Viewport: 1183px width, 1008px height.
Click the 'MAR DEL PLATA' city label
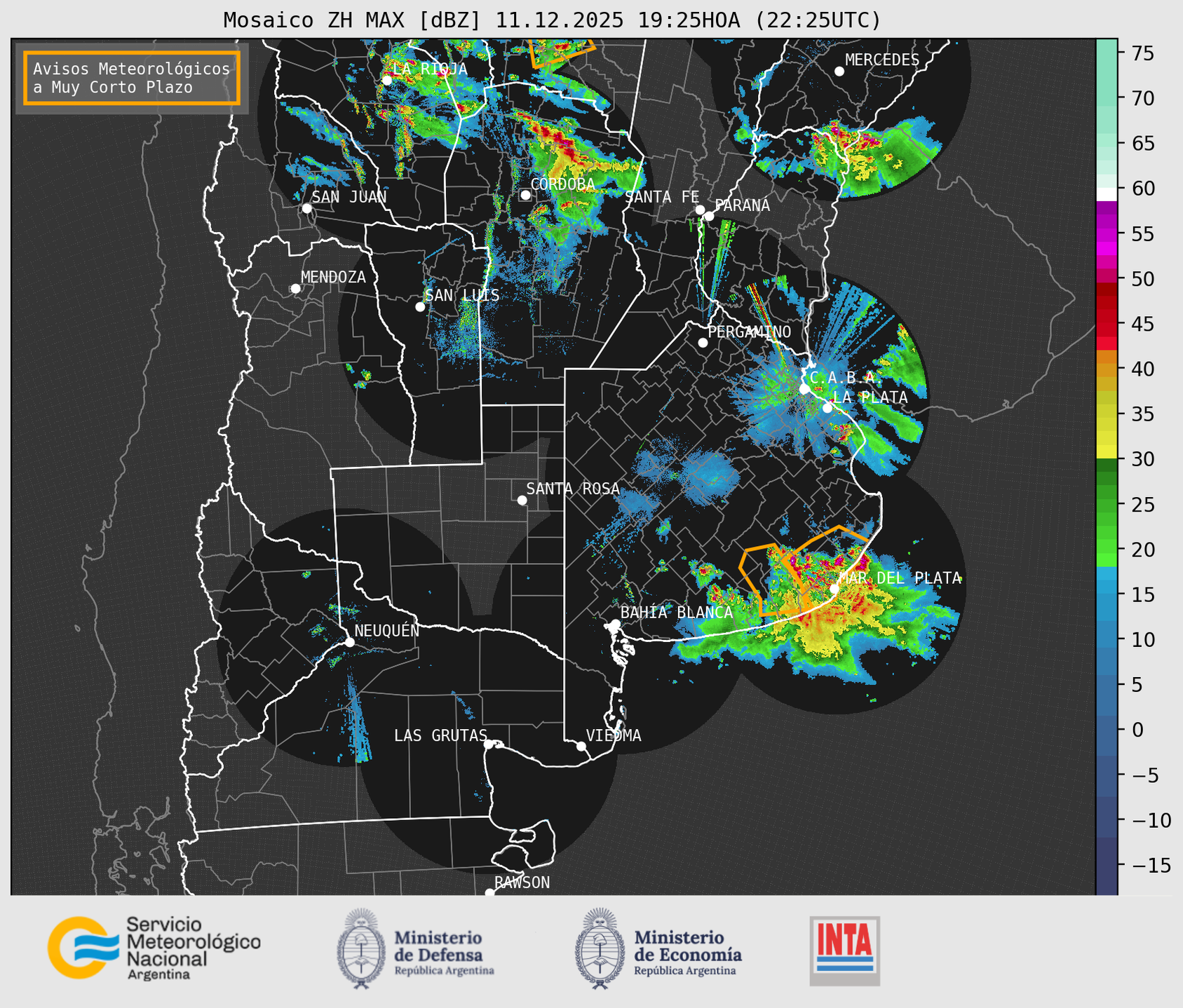tap(900, 578)
